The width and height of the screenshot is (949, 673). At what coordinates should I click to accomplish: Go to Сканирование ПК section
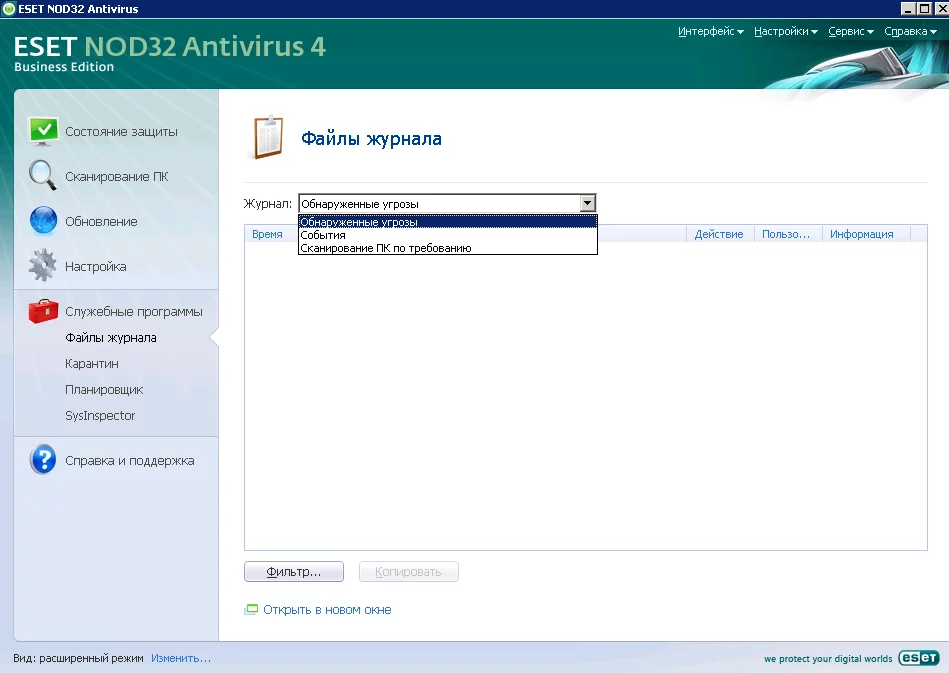pos(116,176)
